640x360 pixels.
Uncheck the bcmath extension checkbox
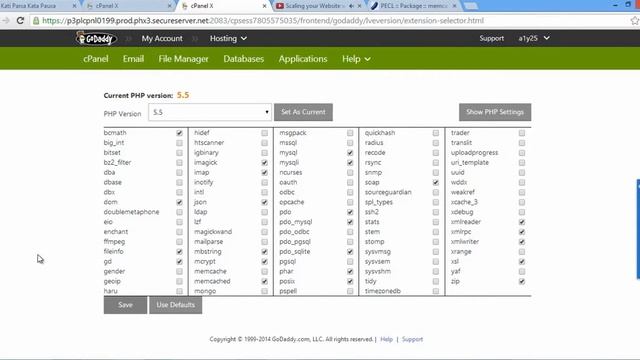(179, 133)
